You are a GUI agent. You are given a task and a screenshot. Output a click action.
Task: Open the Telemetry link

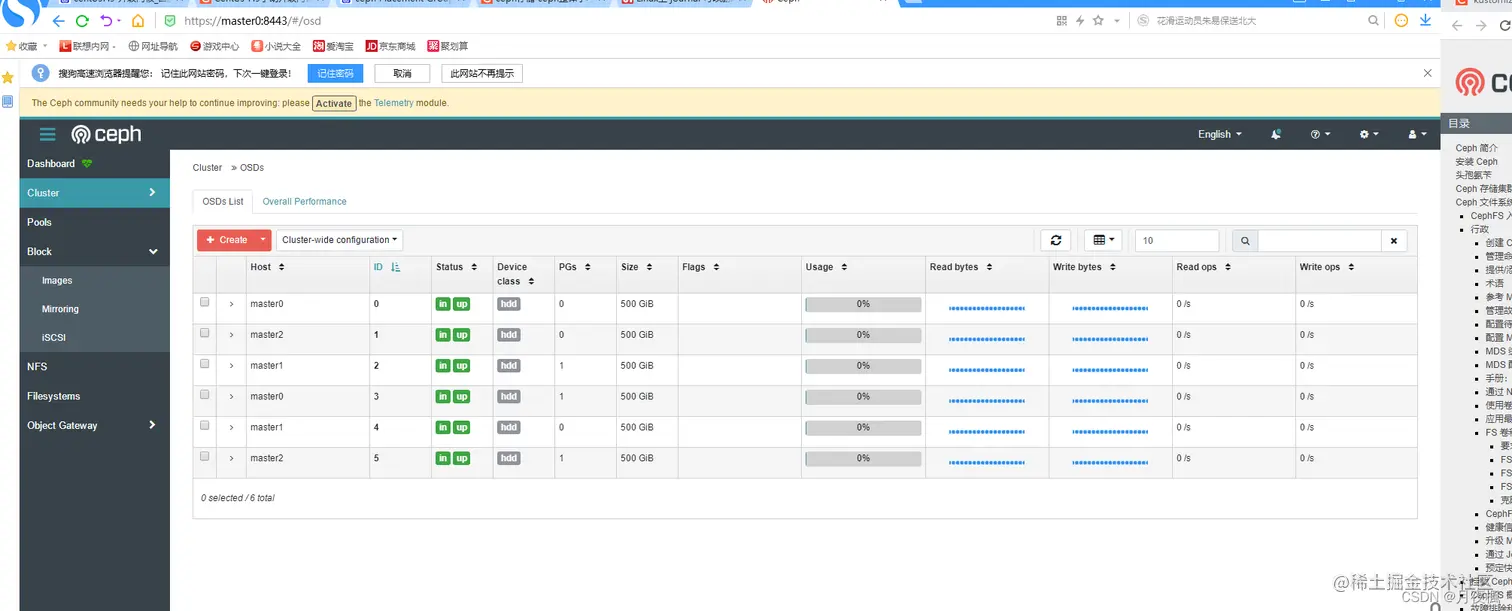tap(393, 103)
